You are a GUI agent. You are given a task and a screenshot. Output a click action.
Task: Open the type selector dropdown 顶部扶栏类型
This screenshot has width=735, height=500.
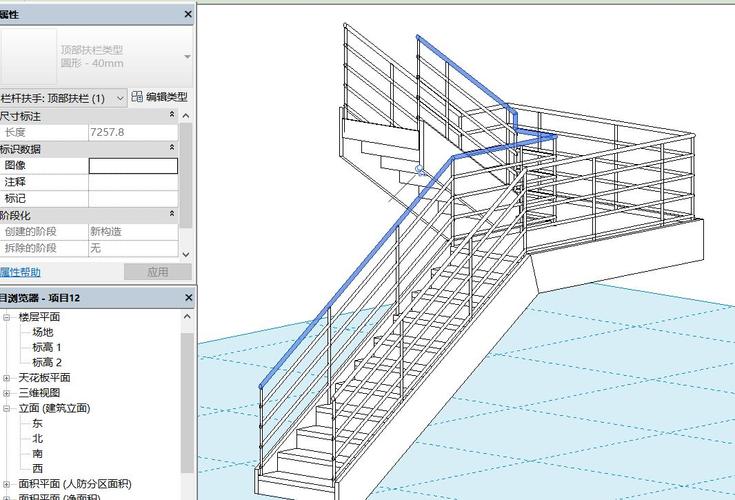pos(187,57)
